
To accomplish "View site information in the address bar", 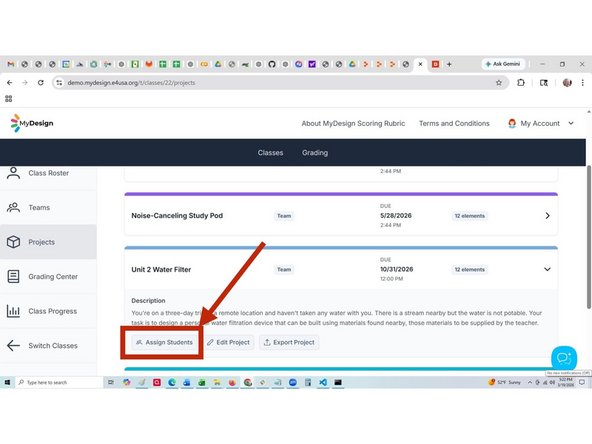I will pyautogui.click(x=59, y=83).
